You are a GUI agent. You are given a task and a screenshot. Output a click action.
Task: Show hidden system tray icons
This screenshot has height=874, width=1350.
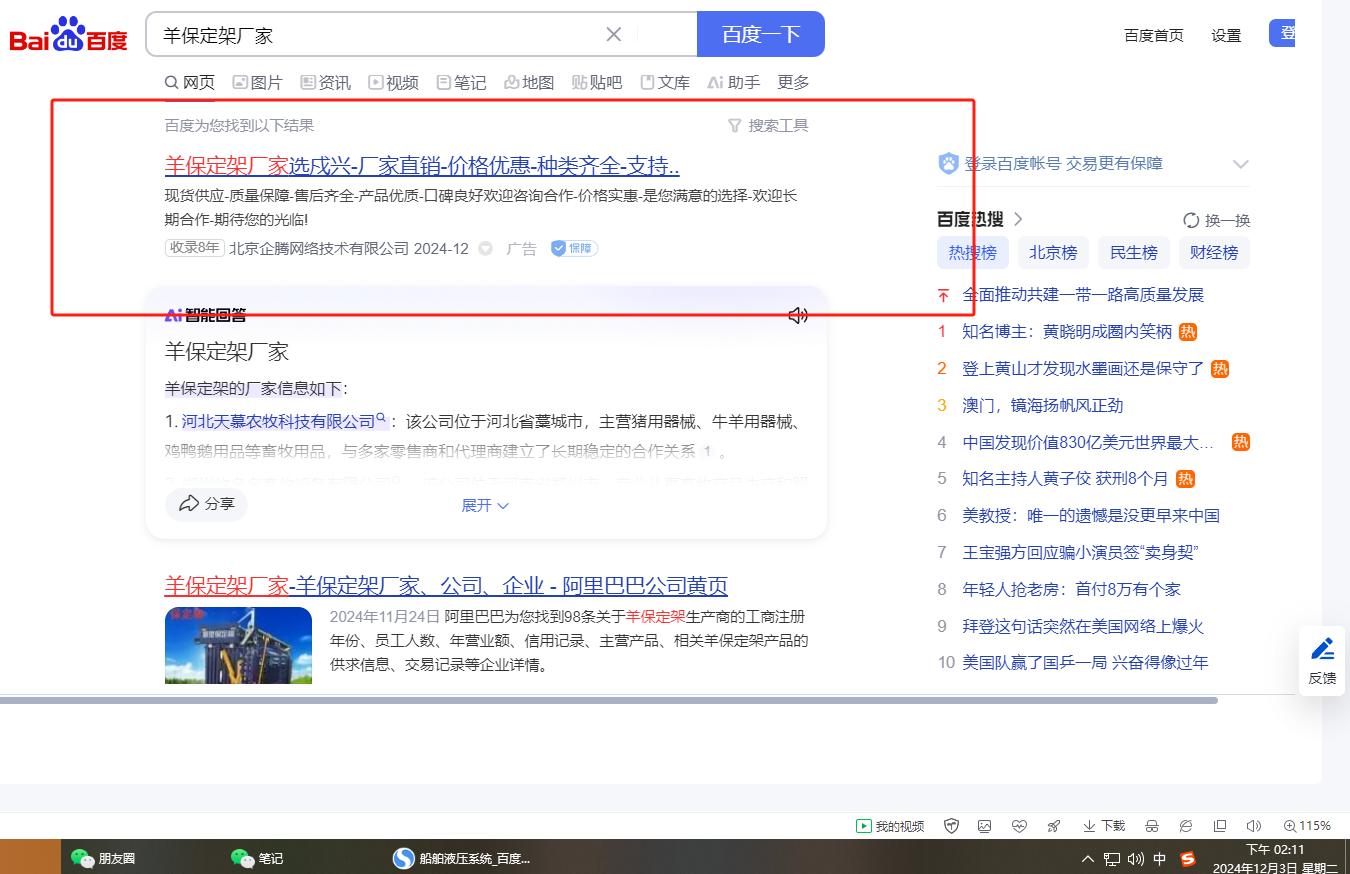click(1088, 859)
